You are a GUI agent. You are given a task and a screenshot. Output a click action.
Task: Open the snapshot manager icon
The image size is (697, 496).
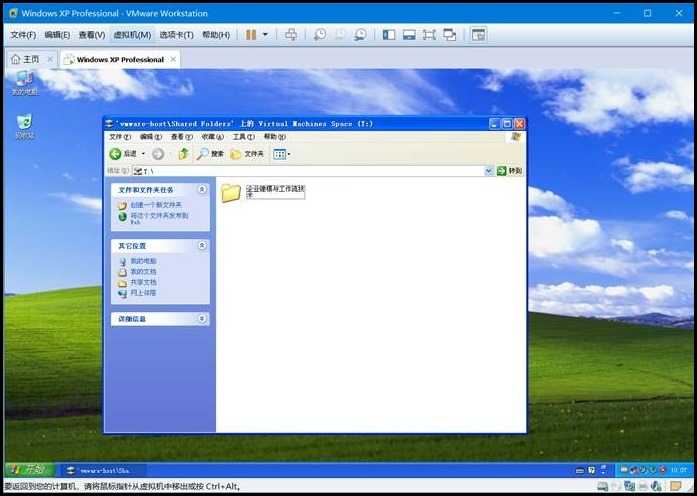(361, 35)
